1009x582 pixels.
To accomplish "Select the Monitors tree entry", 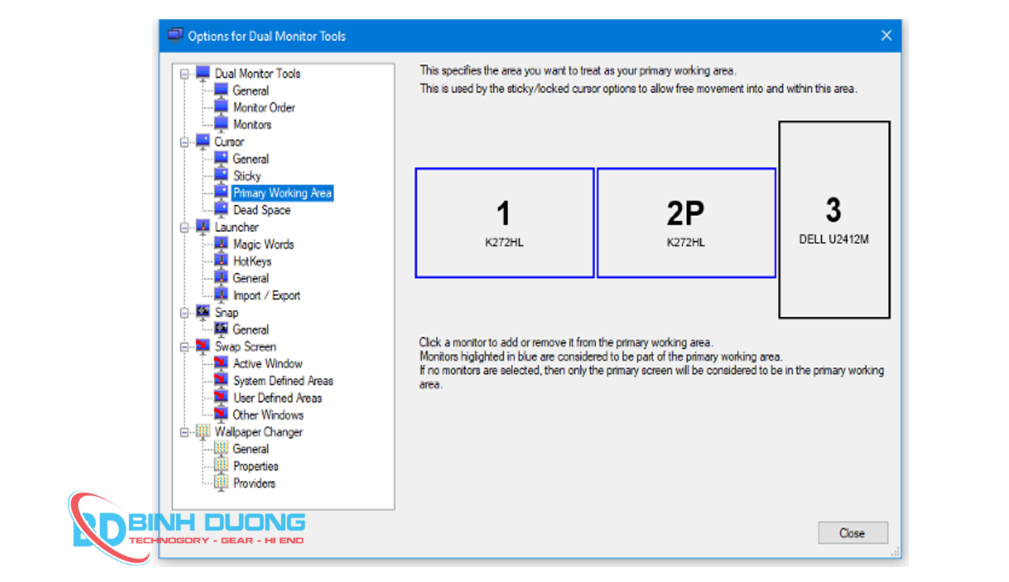I will click(x=252, y=125).
